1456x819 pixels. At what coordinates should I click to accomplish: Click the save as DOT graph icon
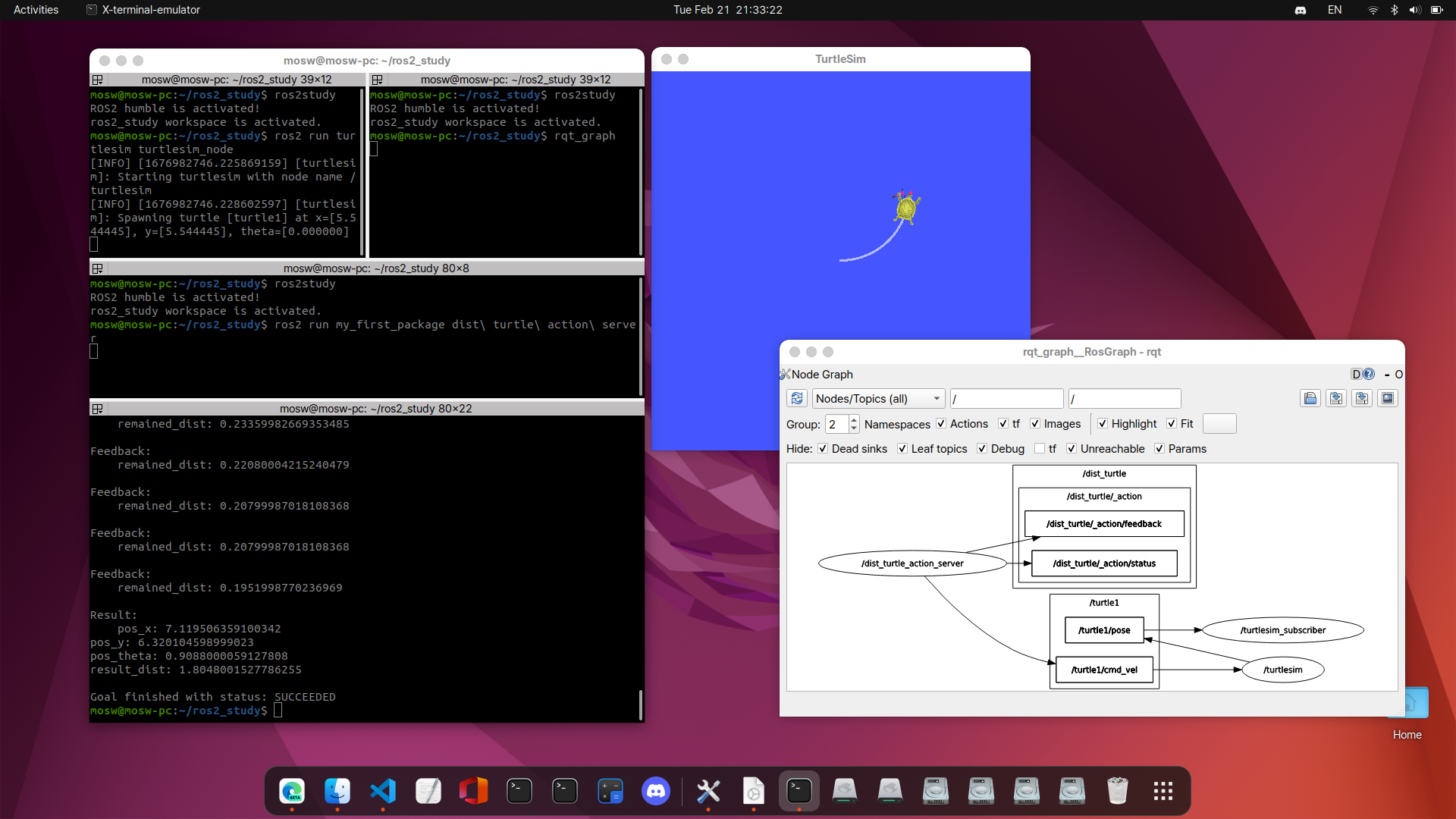click(x=1336, y=398)
